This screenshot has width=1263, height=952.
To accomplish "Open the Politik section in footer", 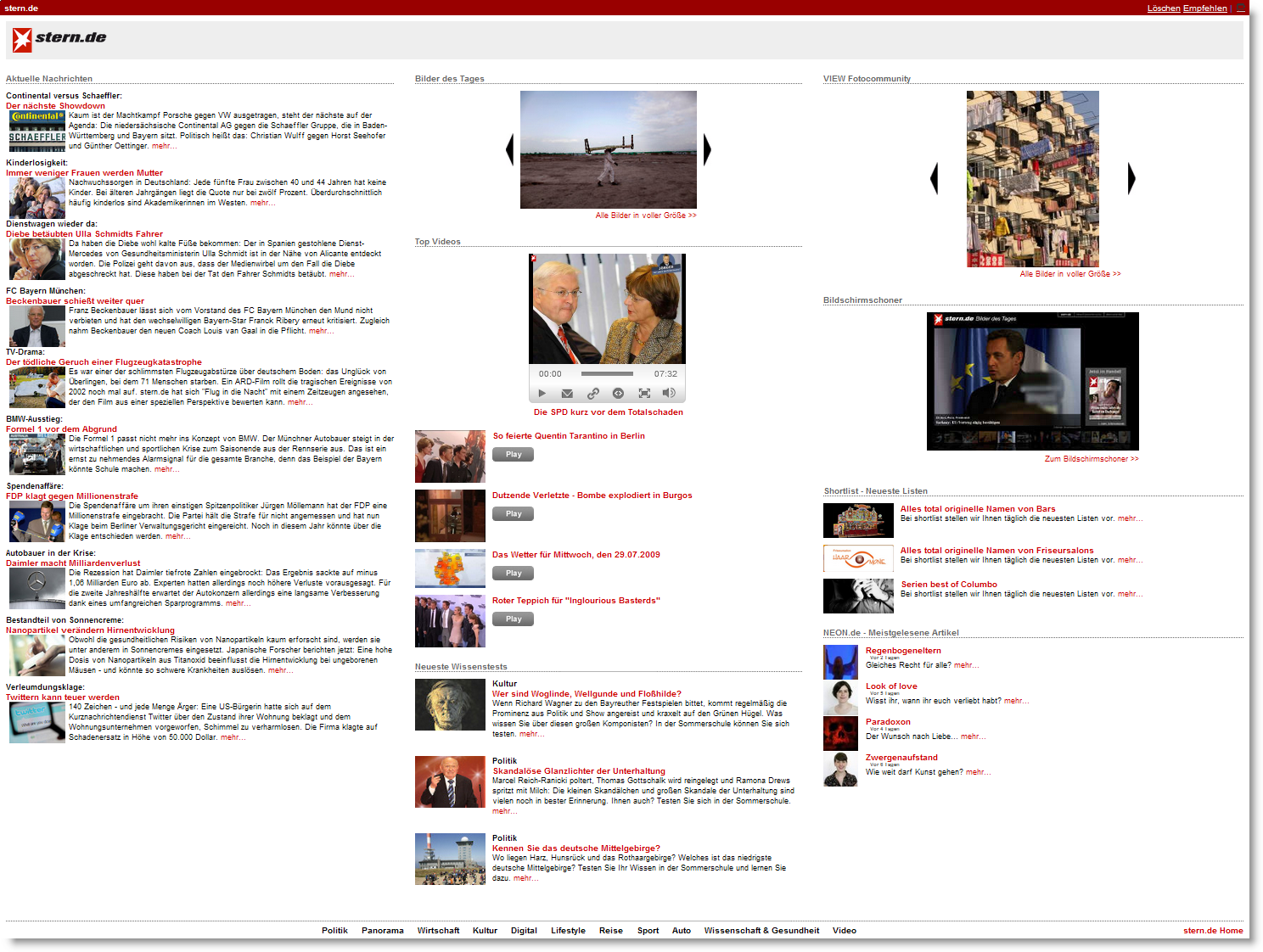I will click(x=334, y=931).
